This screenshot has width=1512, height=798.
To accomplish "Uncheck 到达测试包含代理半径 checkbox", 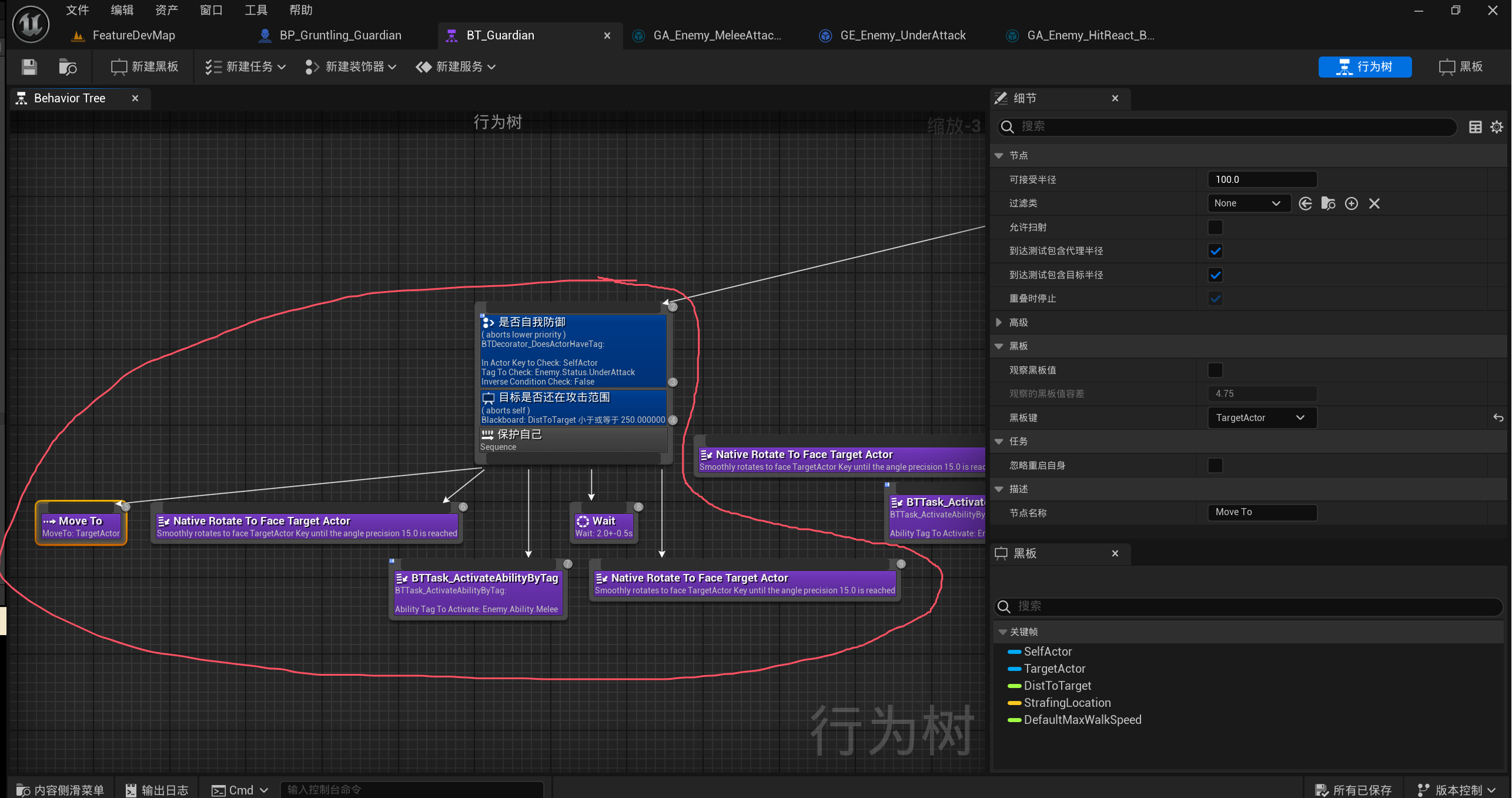I will (x=1215, y=251).
